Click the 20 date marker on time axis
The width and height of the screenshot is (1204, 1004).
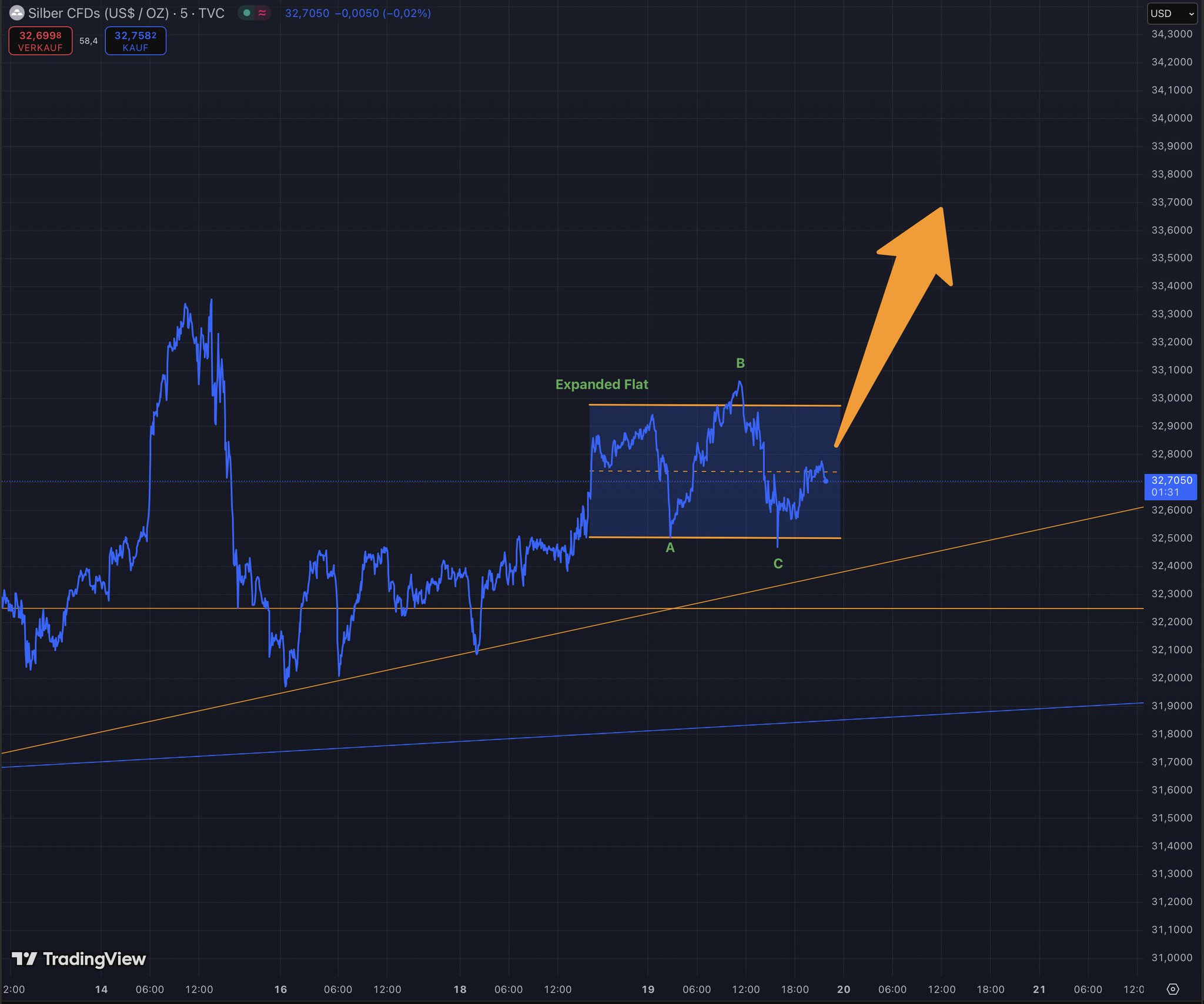click(843, 989)
